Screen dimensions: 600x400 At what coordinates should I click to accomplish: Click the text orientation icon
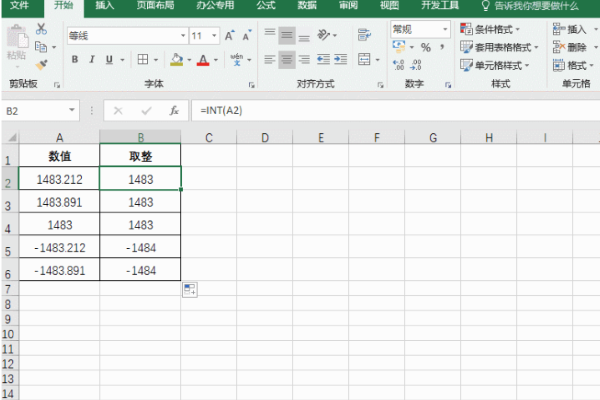coord(324,35)
